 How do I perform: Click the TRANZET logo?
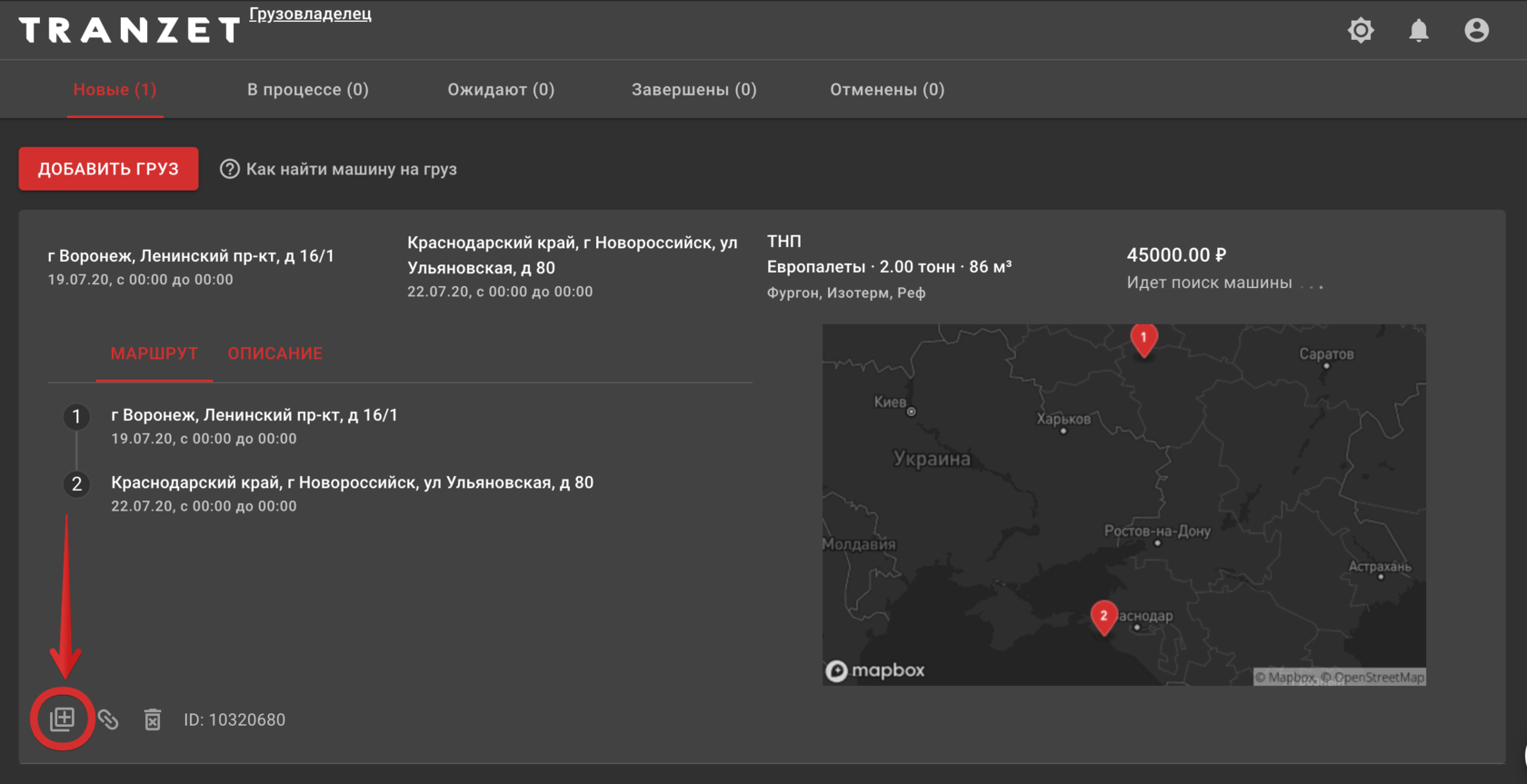pos(130,30)
